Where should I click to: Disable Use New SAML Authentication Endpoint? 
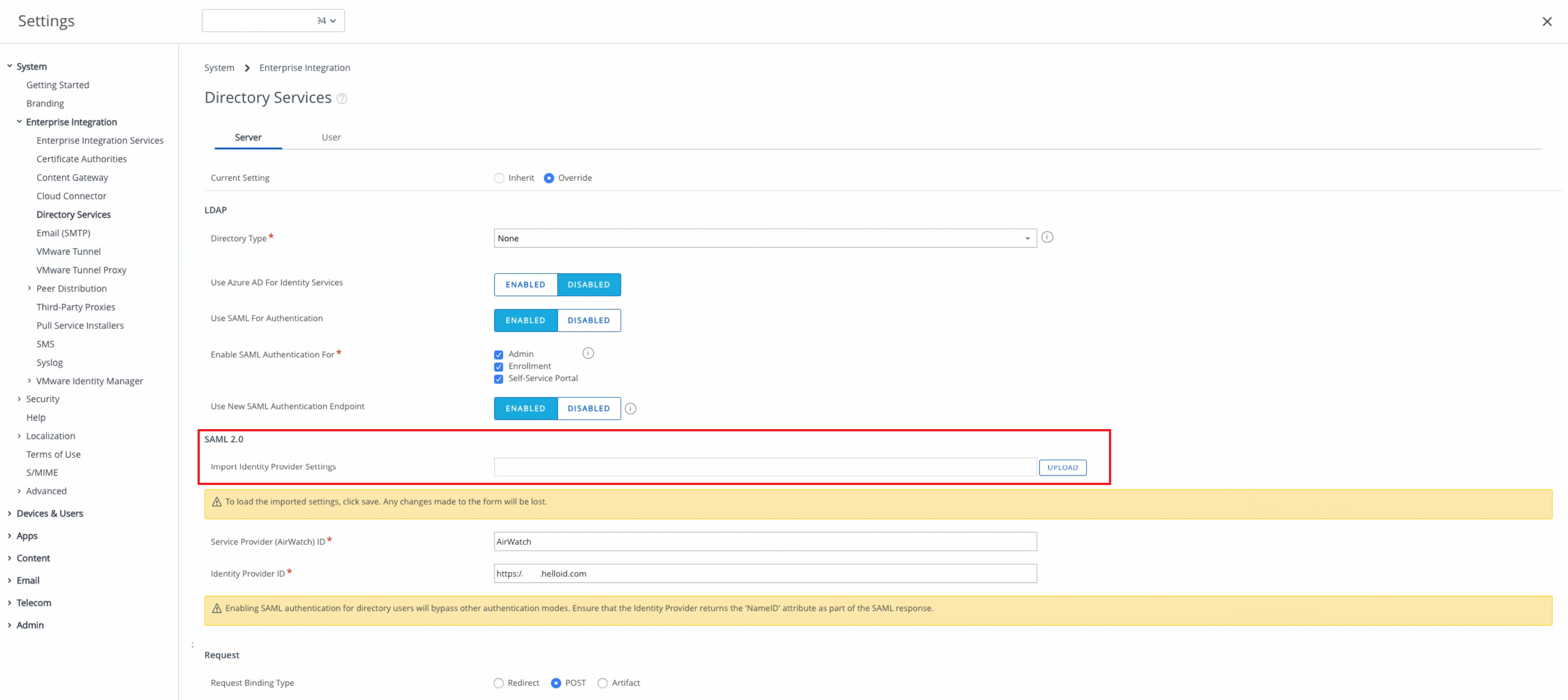click(x=589, y=409)
